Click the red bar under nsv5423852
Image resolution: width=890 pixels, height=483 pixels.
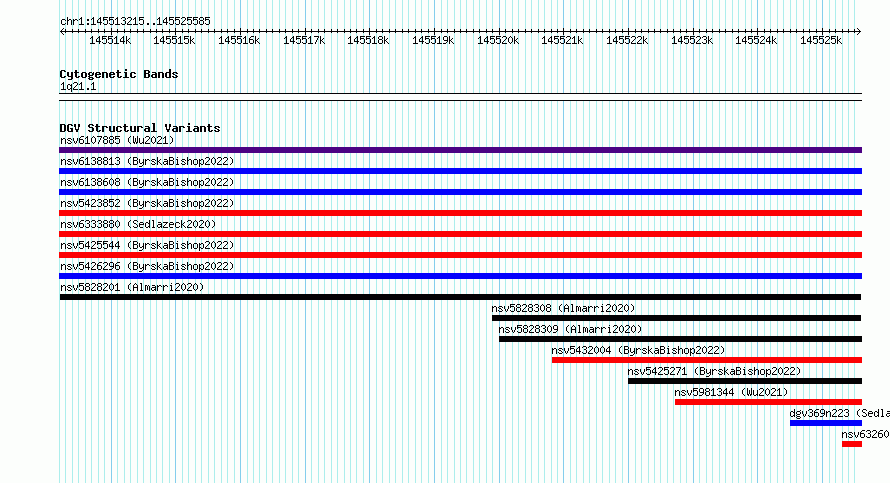tap(460, 213)
